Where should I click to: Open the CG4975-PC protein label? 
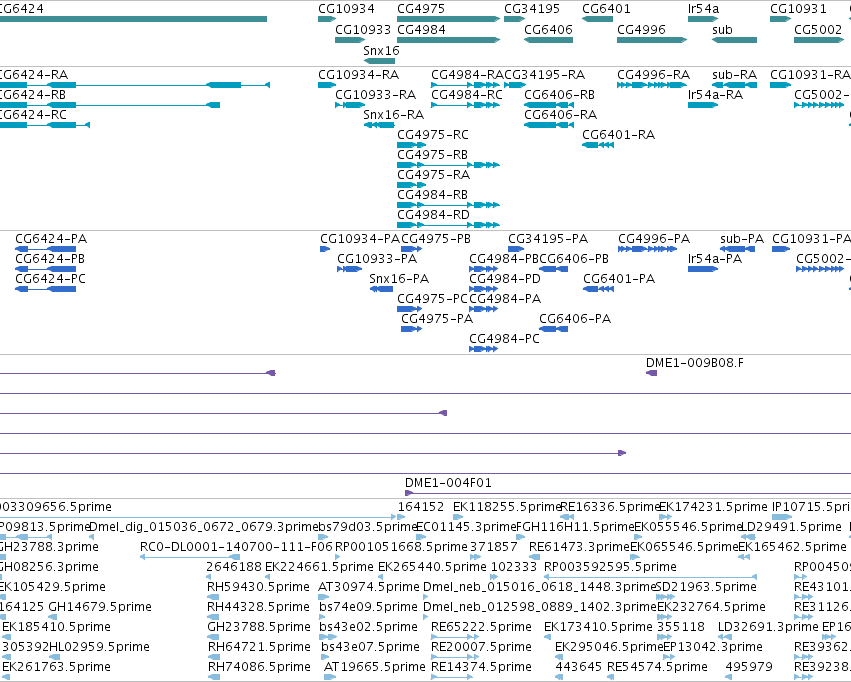click(x=433, y=299)
